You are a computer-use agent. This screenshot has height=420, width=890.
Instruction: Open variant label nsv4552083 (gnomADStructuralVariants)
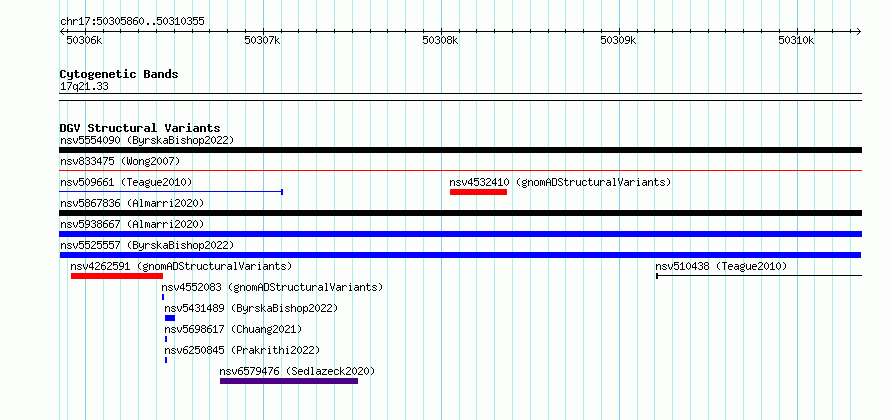click(272, 287)
